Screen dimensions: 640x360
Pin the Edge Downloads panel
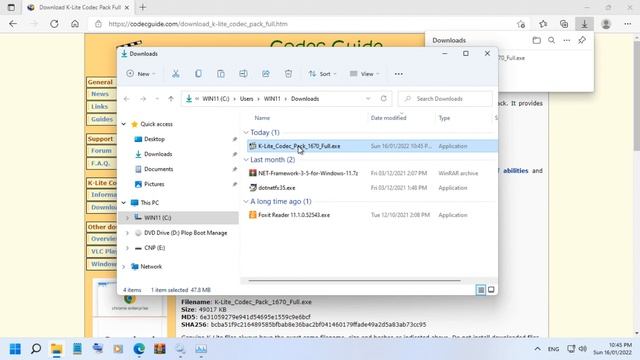(582, 40)
